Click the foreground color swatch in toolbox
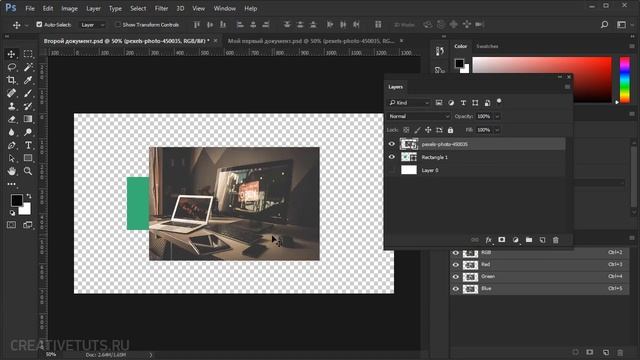The image size is (640, 360). tap(17, 200)
